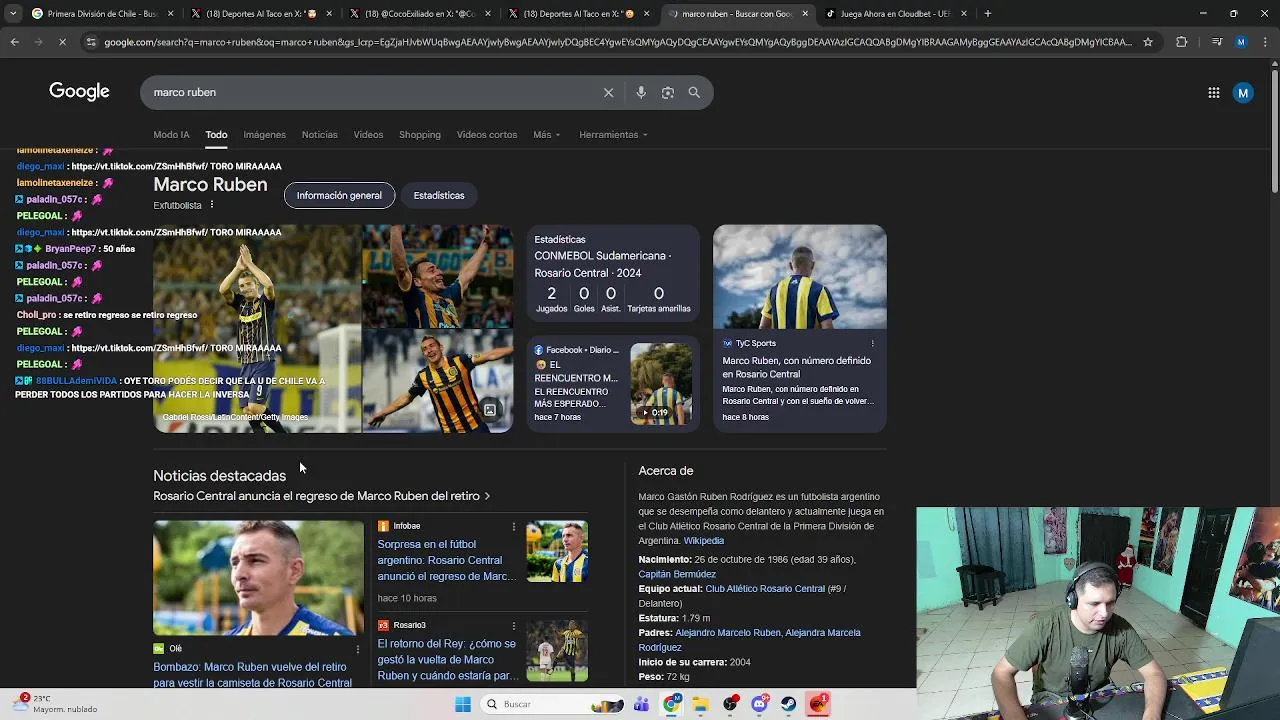Viewport: 1280px width, 720px height.
Task: Open the Google account avatar on the page
Action: click(x=1243, y=93)
